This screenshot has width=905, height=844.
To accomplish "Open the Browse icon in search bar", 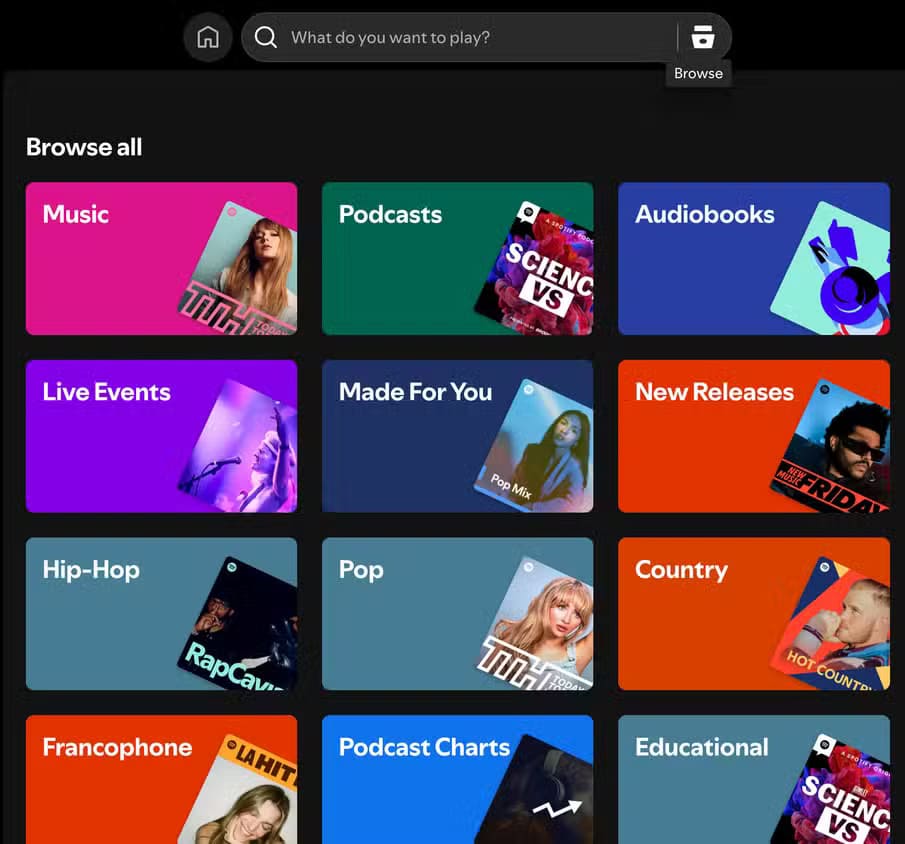I will tap(702, 37).
